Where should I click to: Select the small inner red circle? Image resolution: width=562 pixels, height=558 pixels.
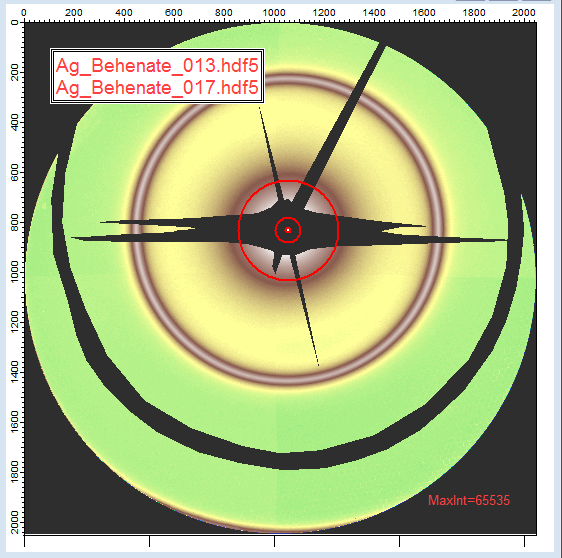pos(288,230)
